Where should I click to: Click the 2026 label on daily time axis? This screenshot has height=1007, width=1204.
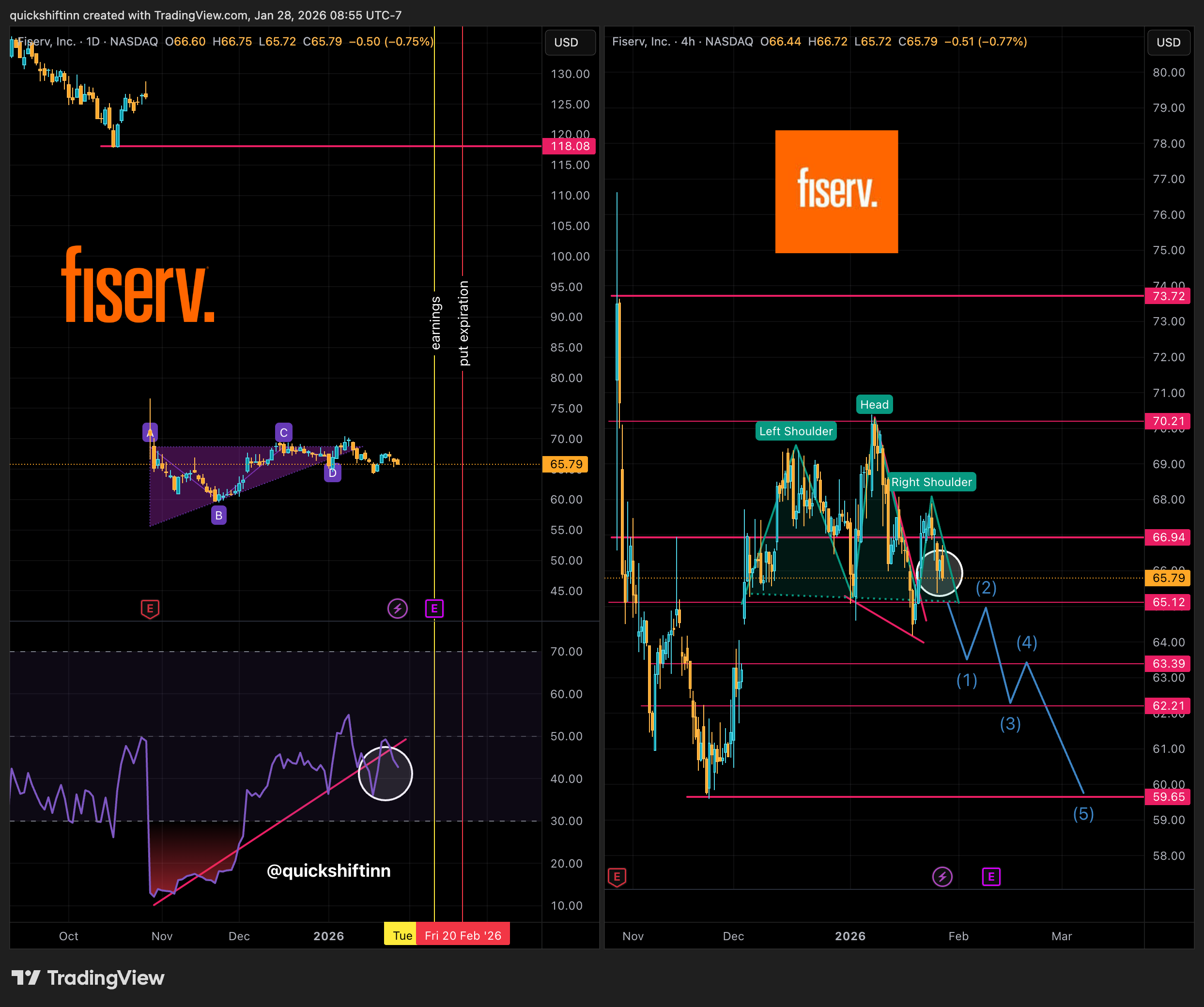click(328, 936)
